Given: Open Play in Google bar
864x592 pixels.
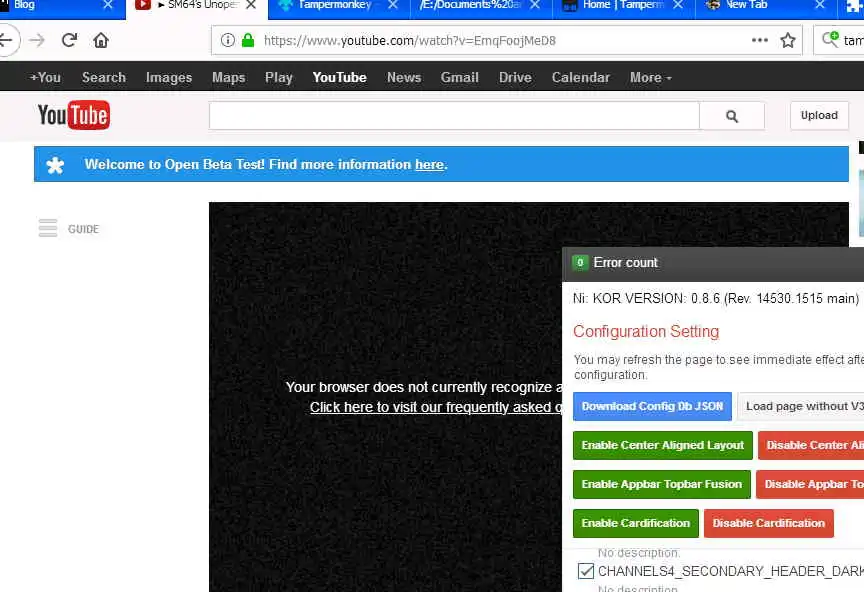Looking at the screenshot, I should [x=279, y=78].
